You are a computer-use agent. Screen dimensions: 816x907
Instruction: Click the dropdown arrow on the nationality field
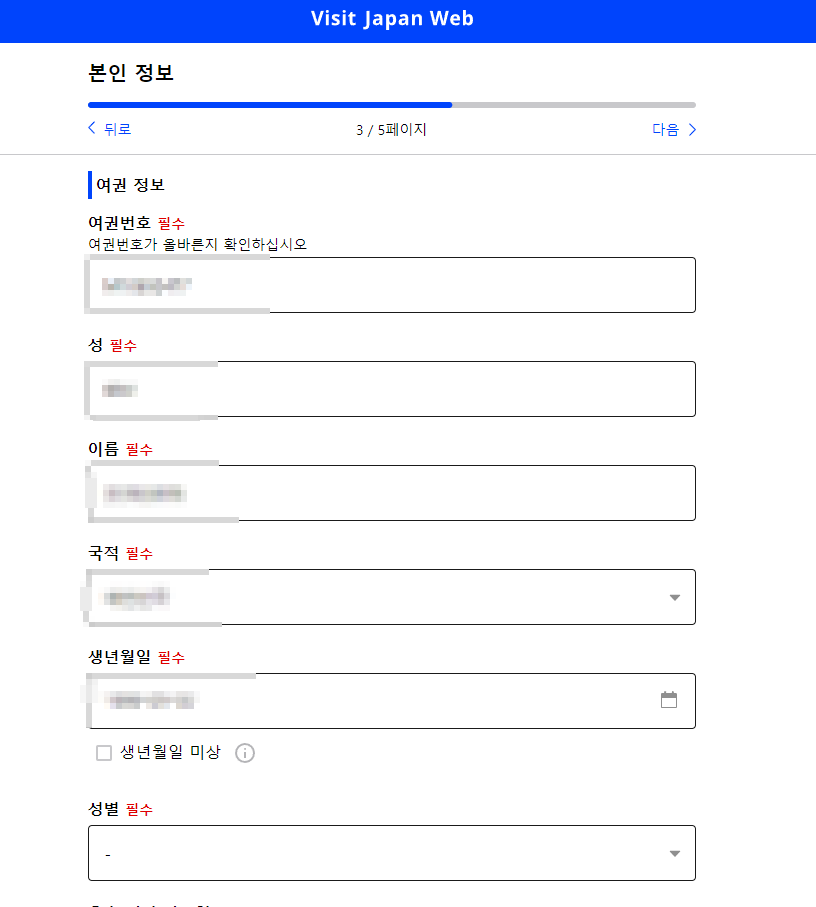point(673,597)
